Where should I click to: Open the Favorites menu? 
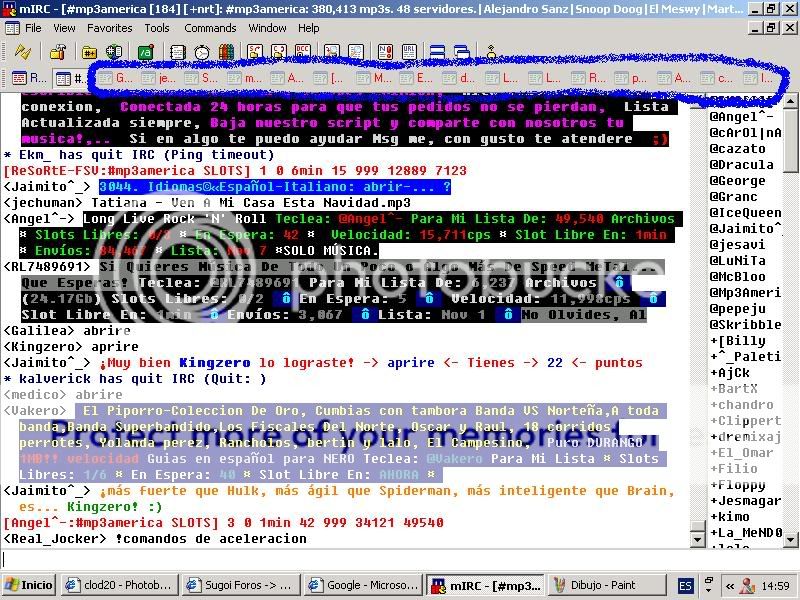(x=110, y=28)
